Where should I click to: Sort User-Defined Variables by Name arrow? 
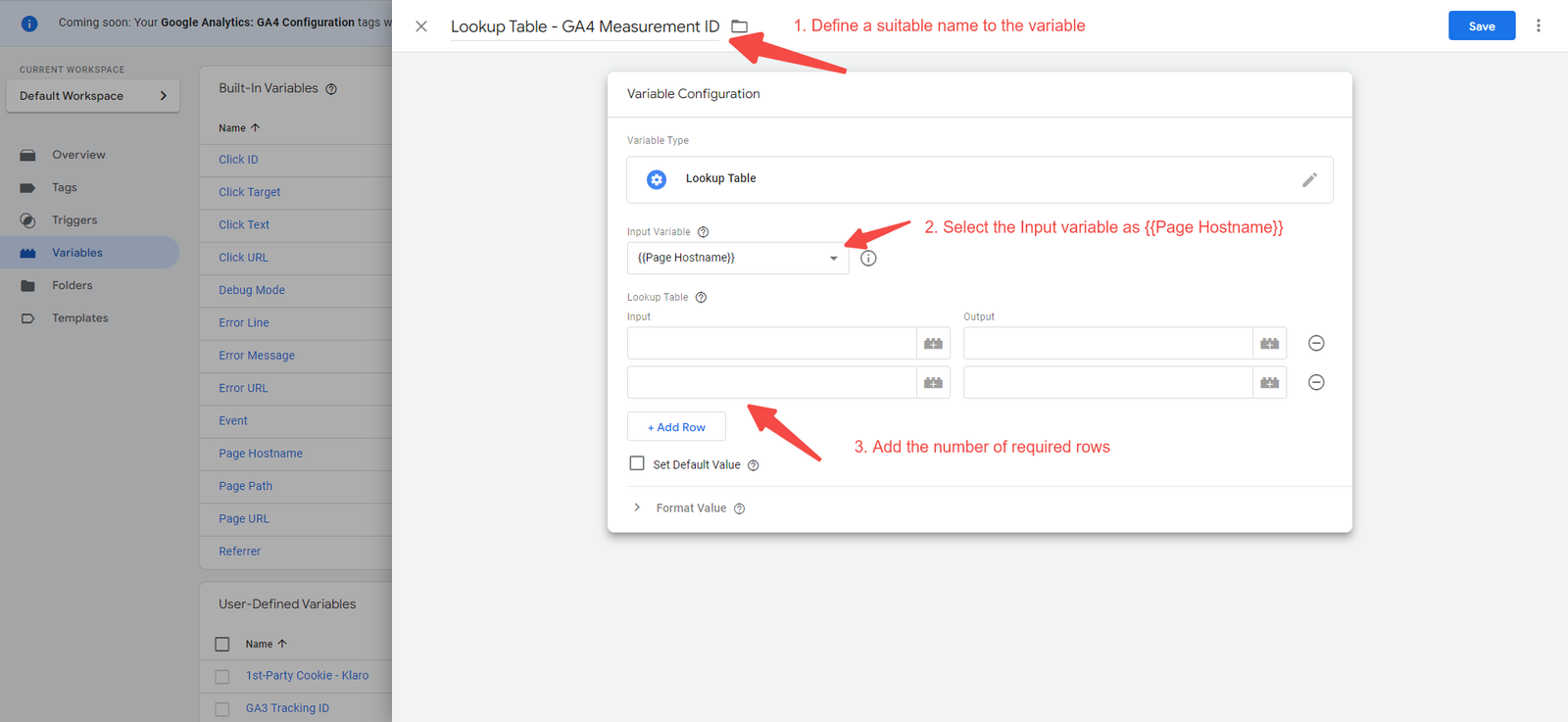pyautogui.click(x=282, y=644)
